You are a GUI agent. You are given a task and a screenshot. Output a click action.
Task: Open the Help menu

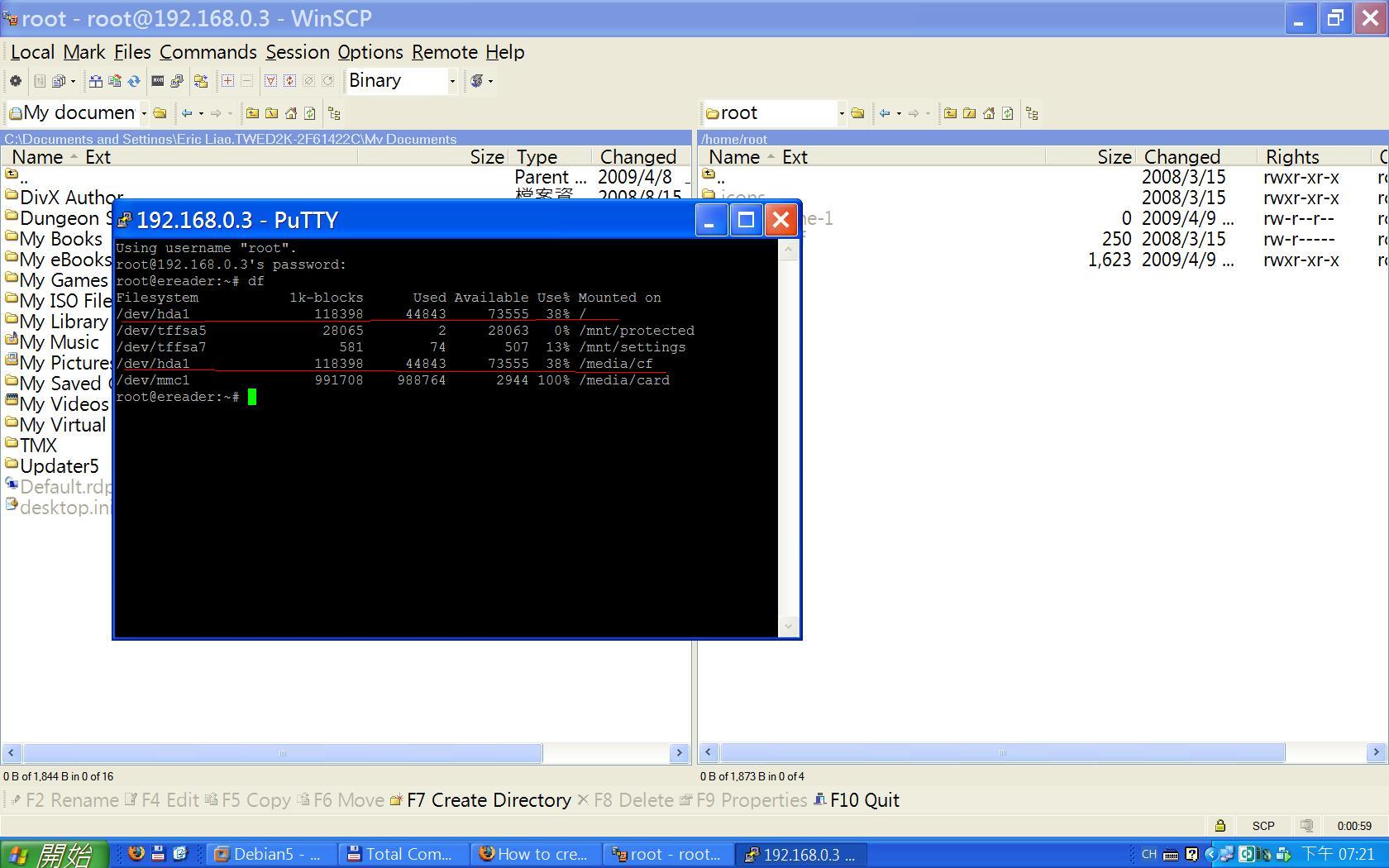[x=505, y=52]
